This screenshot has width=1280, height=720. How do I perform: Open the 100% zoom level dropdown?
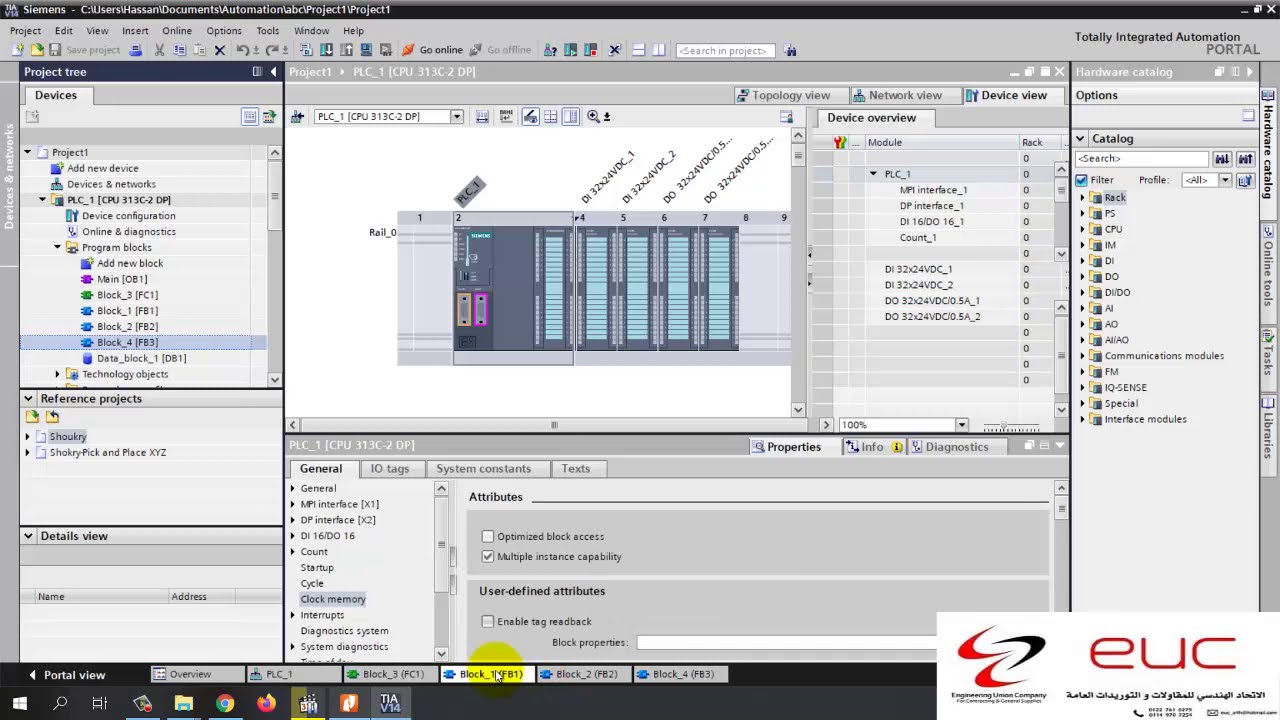pyautogui.click(x=961, y=425)
